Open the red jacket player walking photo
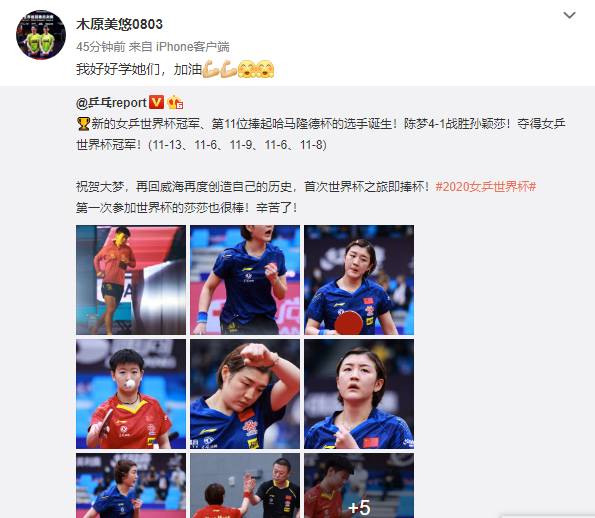The height and width of the screenshot is (518, 595). click(x=131, y=280)
